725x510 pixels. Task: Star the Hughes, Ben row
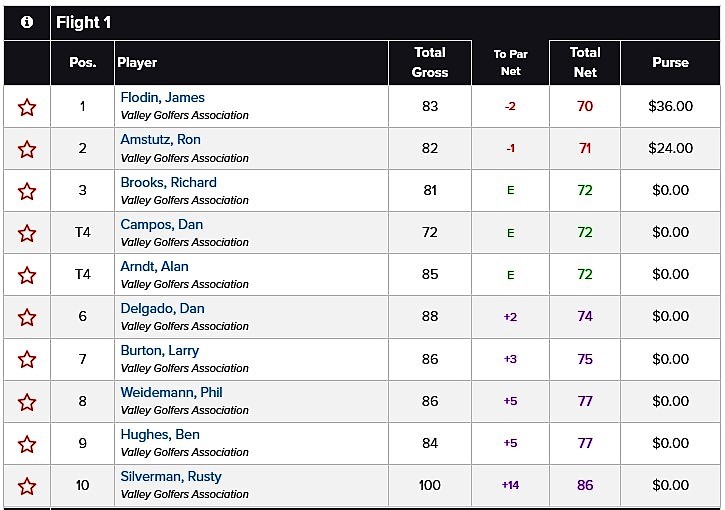(27, 444)
